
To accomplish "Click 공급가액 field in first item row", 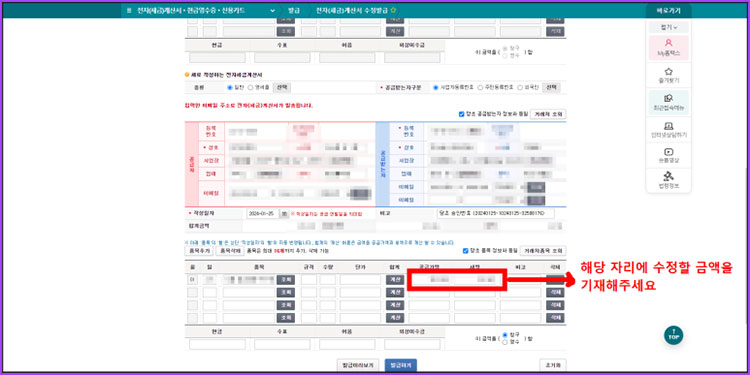I will pyautogui.click(x=429, y=279).
